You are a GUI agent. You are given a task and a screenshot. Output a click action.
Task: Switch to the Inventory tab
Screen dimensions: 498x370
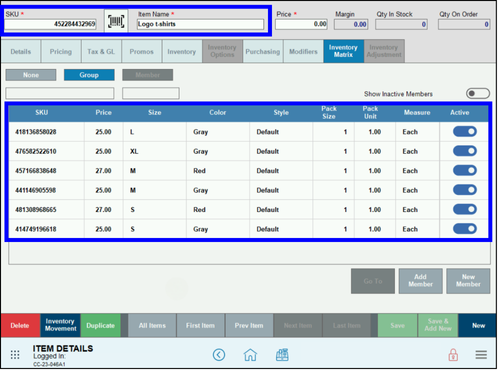(182, 51)
